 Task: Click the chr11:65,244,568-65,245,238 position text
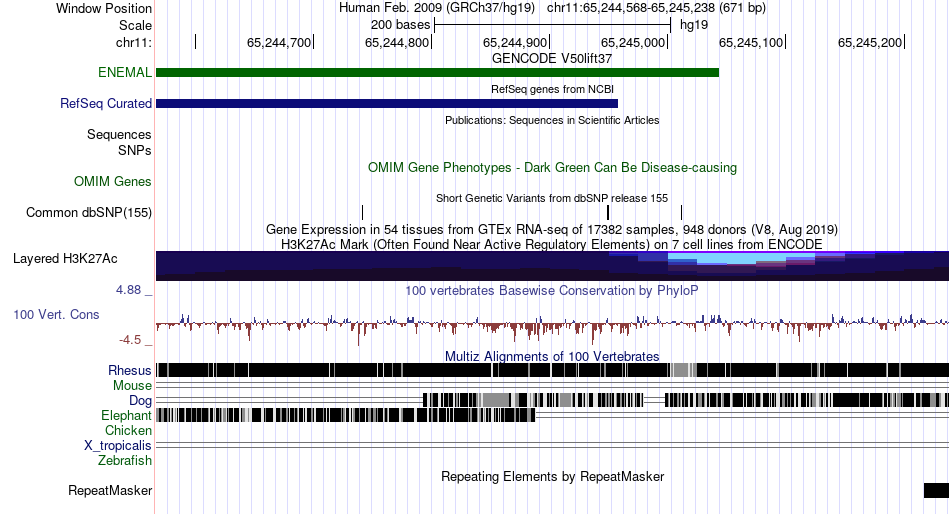[656, 8]
